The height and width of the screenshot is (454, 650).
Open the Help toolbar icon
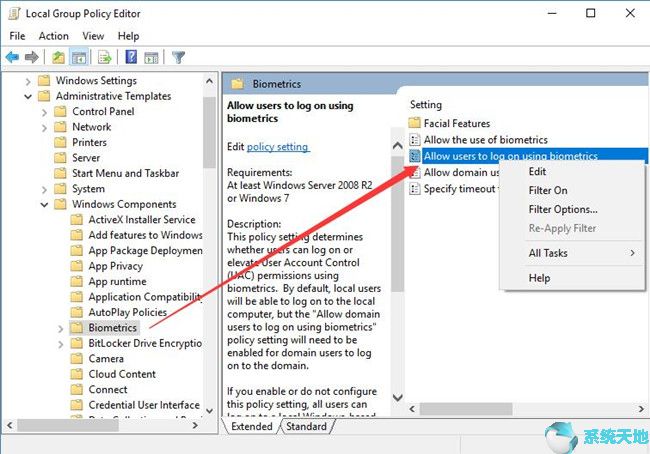tap(131, 57)
